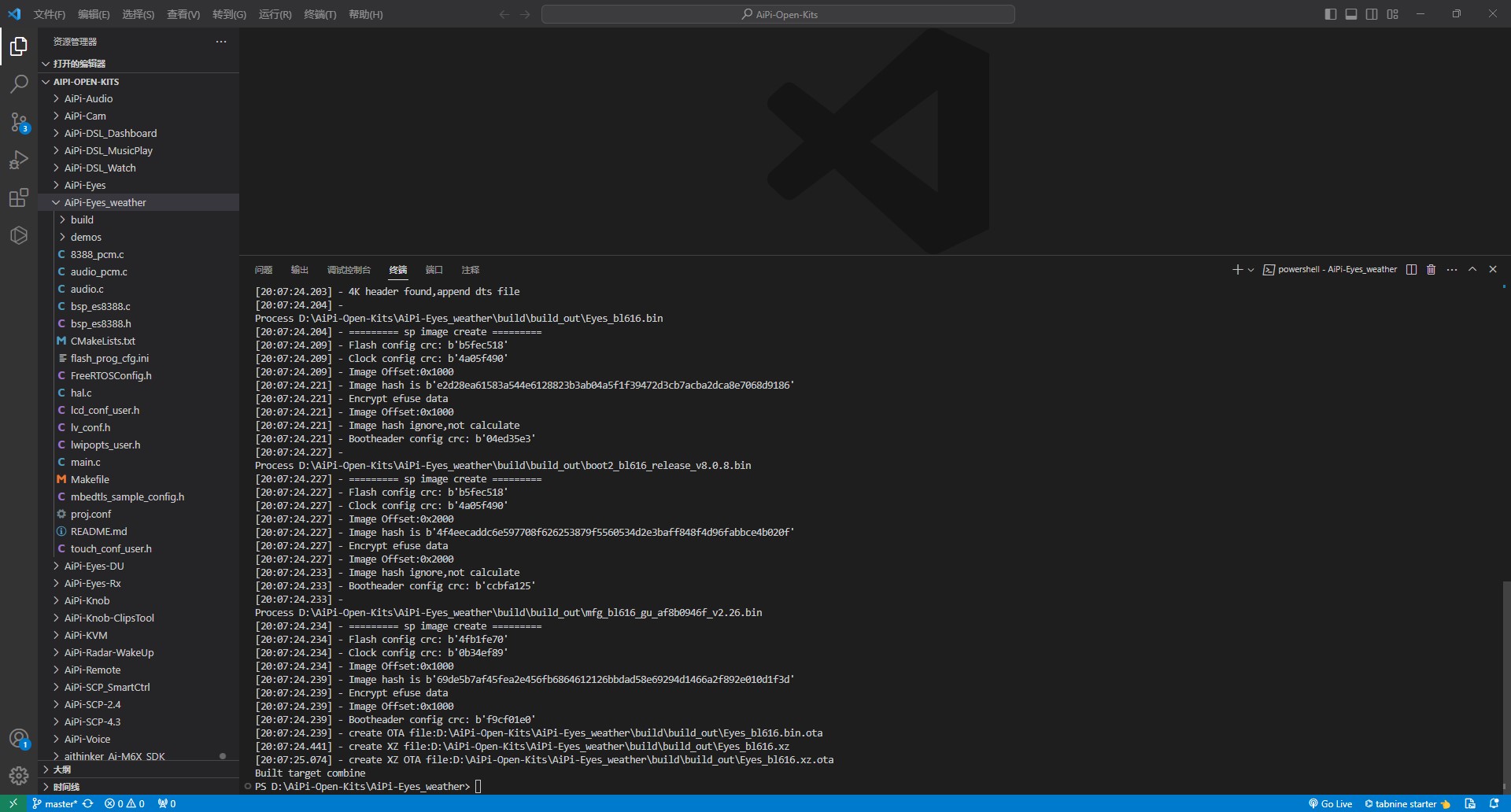Click the feedback icon beside the bell
Screen dimensions: 1511x812
(1470, 803)
